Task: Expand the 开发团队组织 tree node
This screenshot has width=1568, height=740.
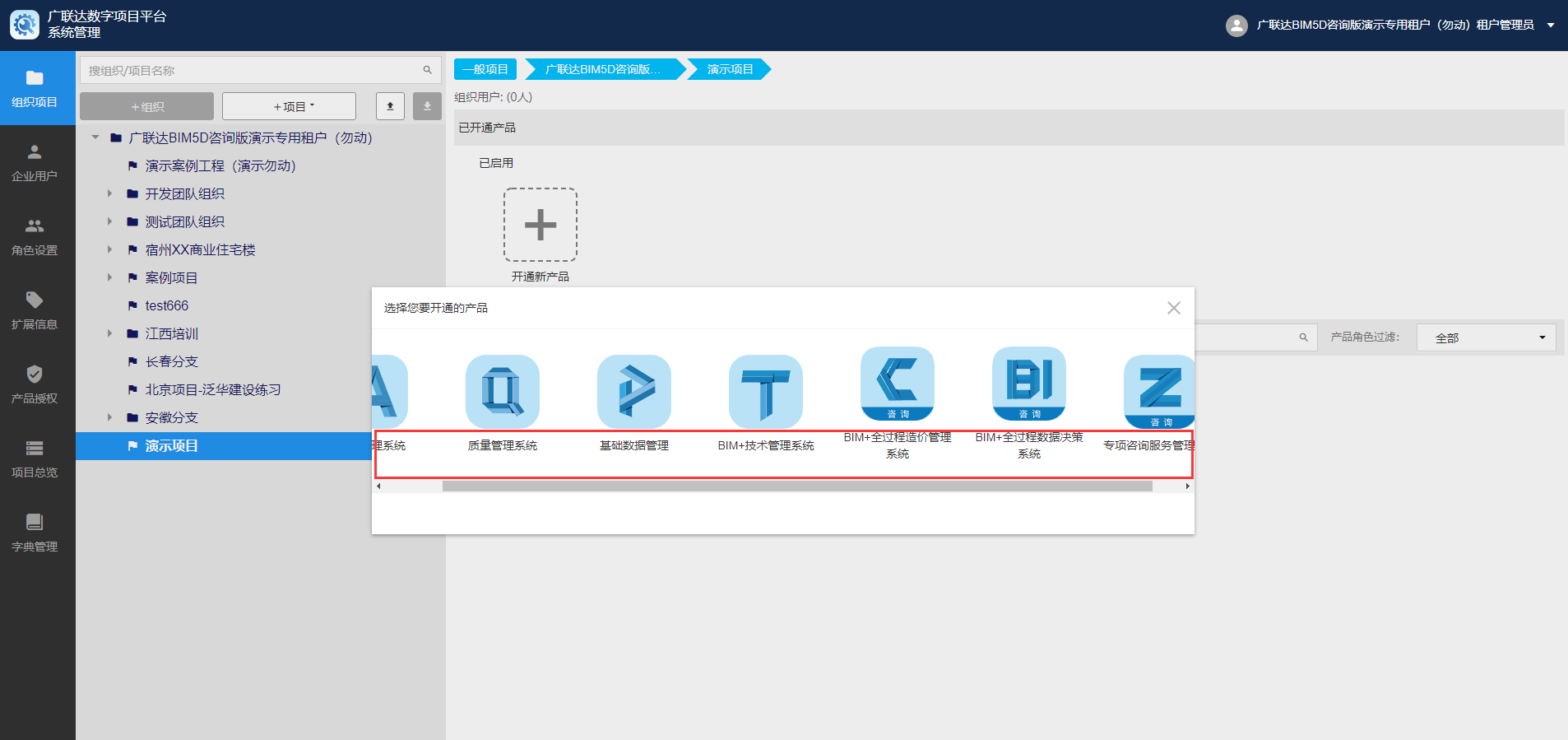Action: (x=109, y=193)
